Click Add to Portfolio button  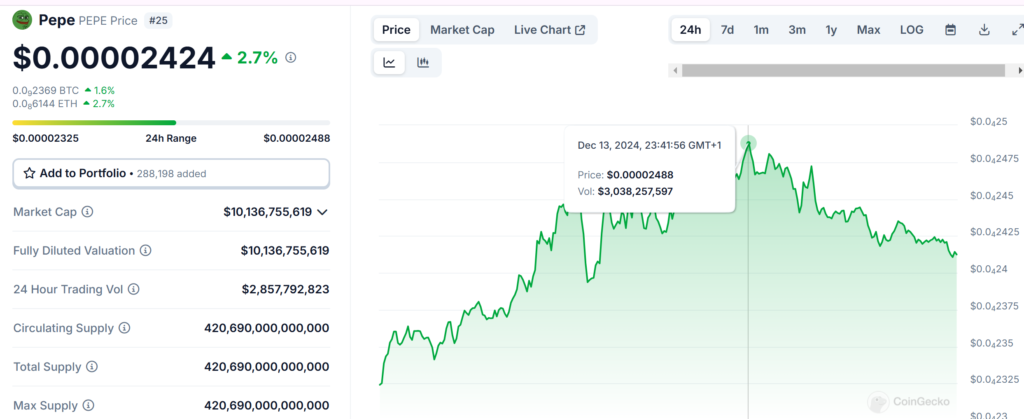tap(171, 173)
